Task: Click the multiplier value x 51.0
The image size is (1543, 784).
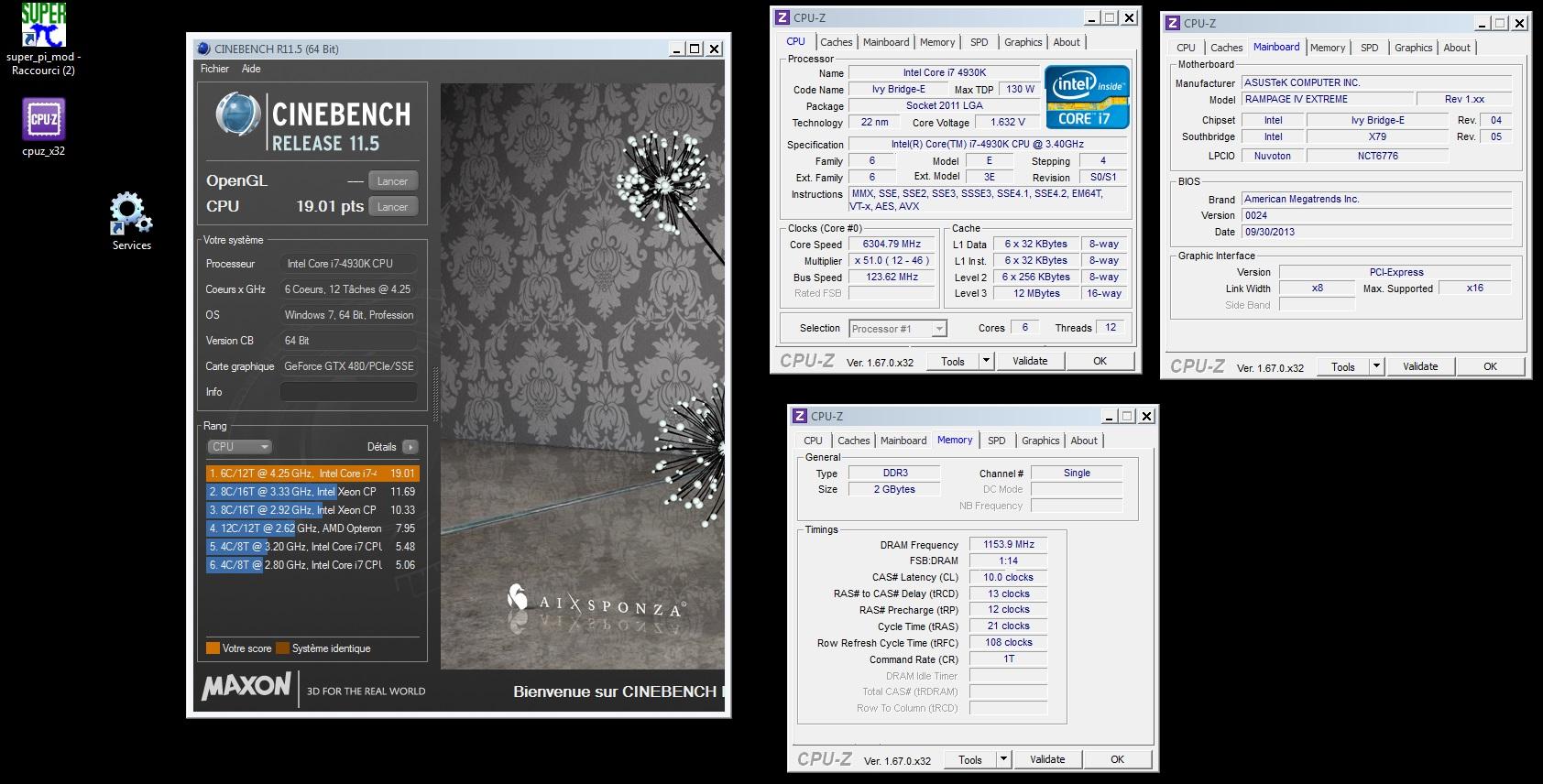Action: pyautogui.click(x=892, y=261)
